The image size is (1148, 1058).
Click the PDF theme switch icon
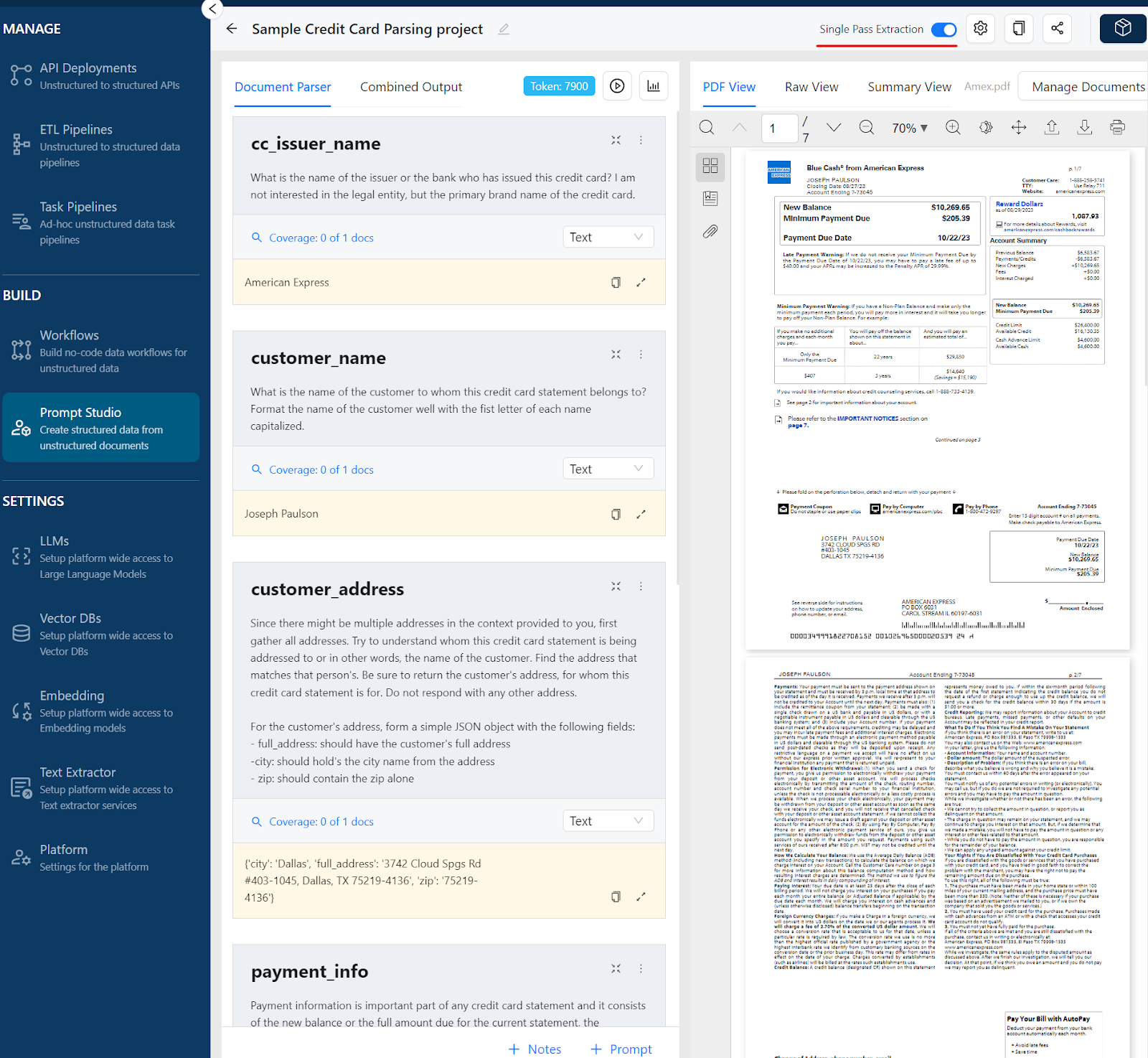click(986, 128)
